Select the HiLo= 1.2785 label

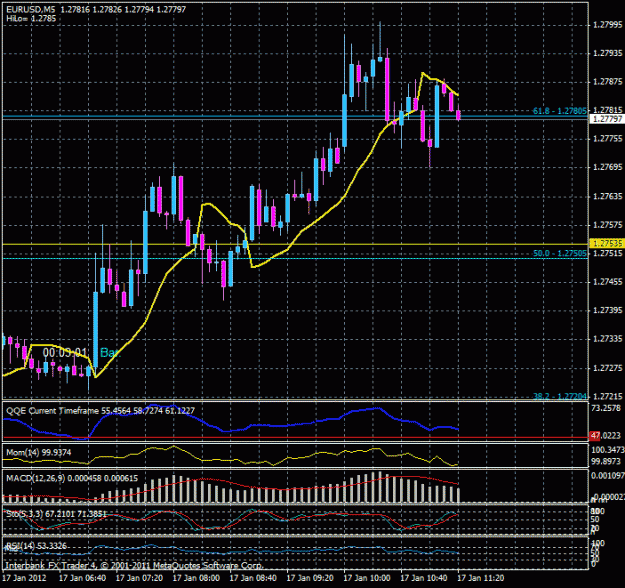[31, 18]
